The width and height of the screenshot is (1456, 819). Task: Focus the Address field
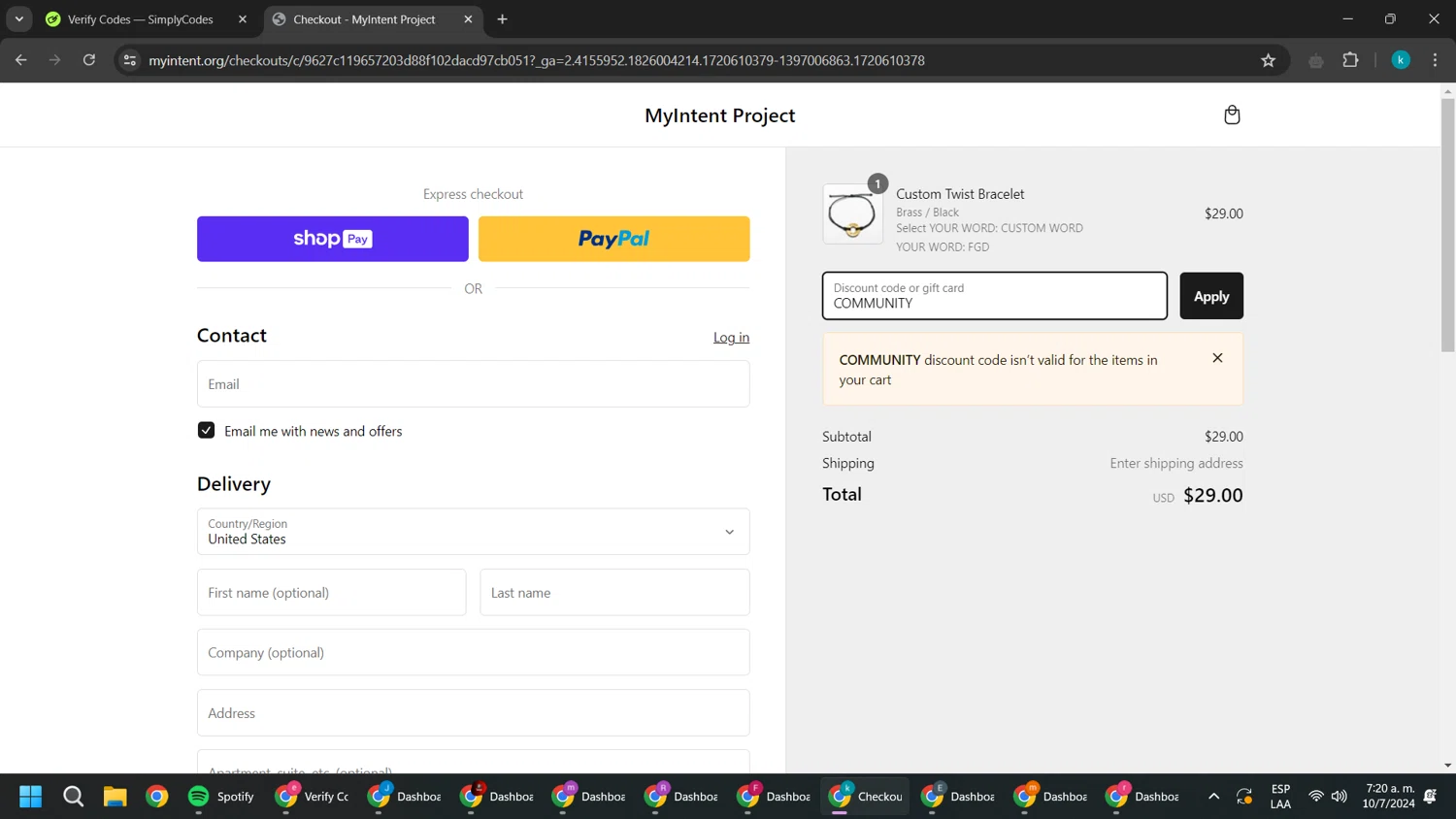[474, 712]
